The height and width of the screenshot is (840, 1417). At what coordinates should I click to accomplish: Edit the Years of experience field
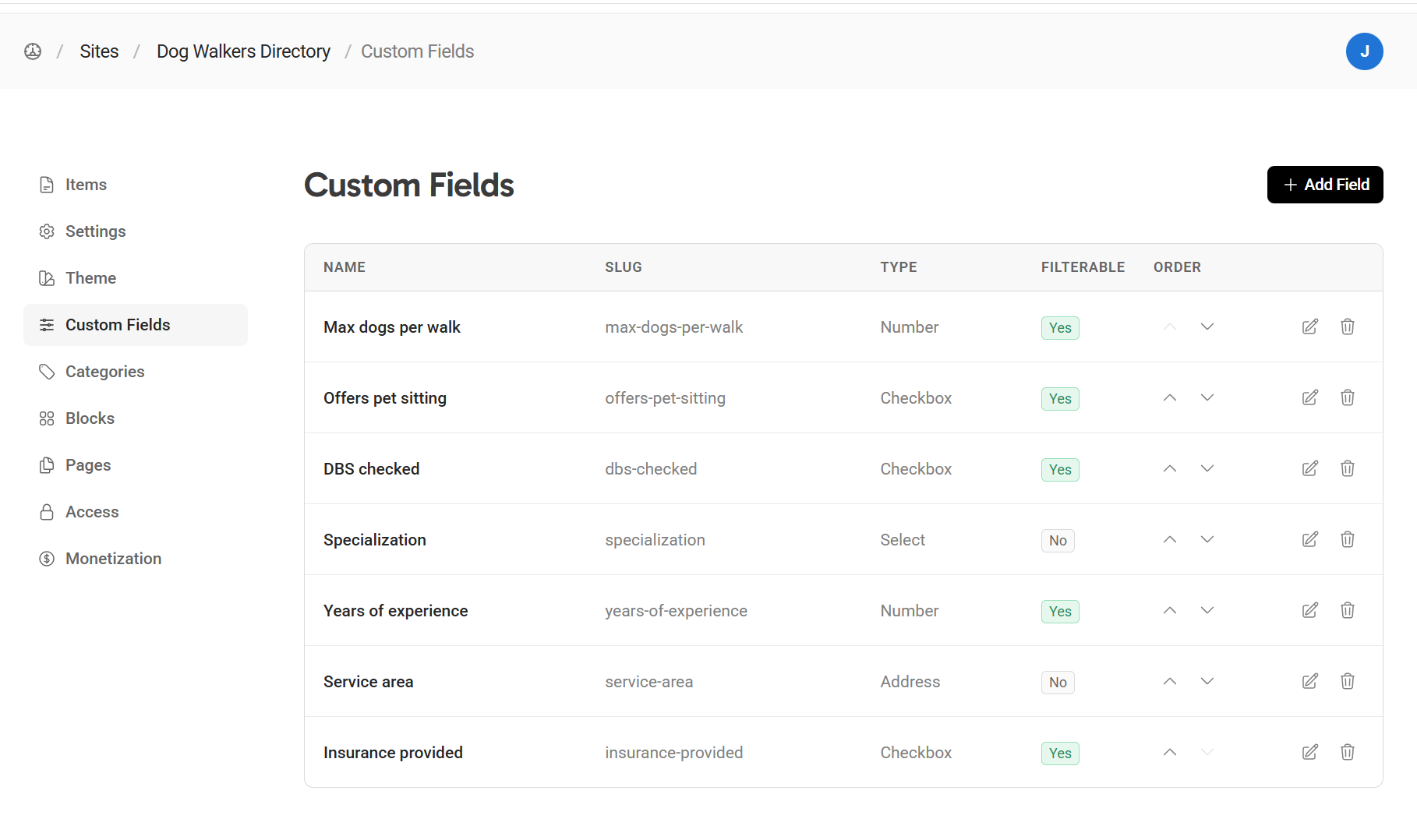(x=1309, y=611)
